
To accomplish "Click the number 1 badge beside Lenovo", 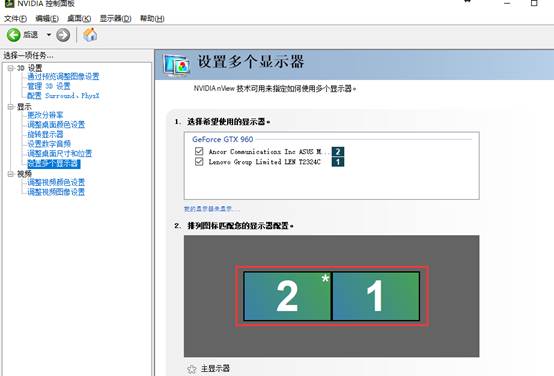I will [338, 162].
